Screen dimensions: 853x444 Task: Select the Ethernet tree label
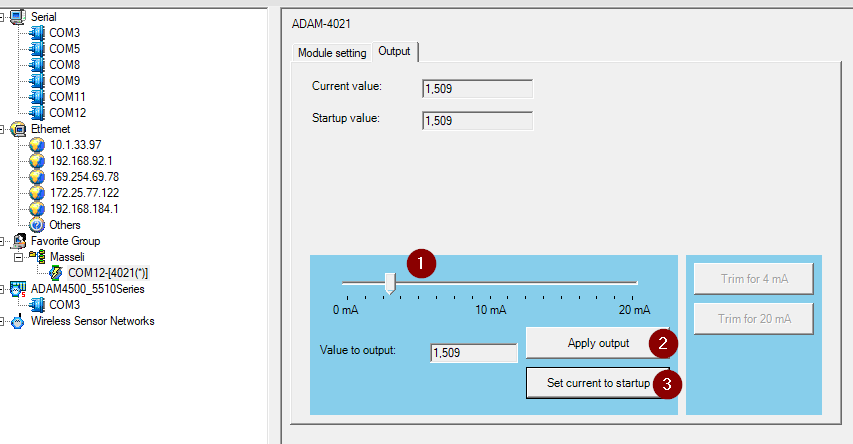[51, 130]
